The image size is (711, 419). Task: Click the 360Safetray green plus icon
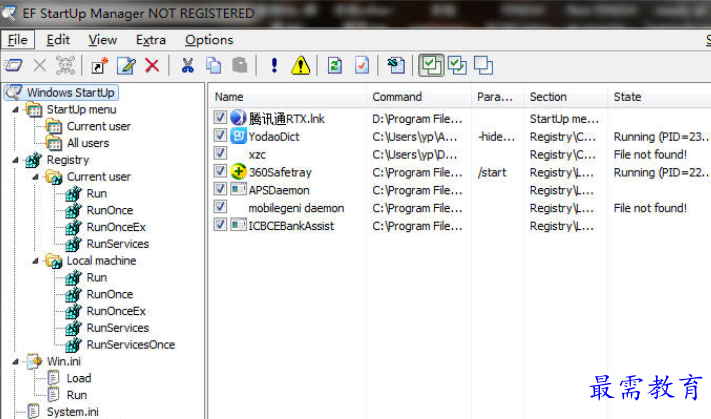(238, 172)
